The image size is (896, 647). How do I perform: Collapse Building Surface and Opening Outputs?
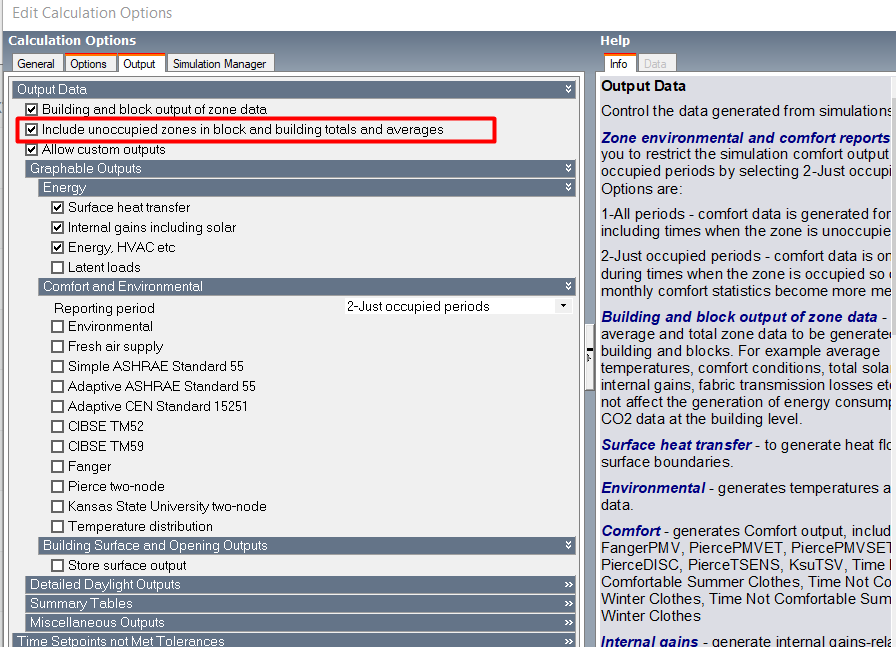(568, 545)
